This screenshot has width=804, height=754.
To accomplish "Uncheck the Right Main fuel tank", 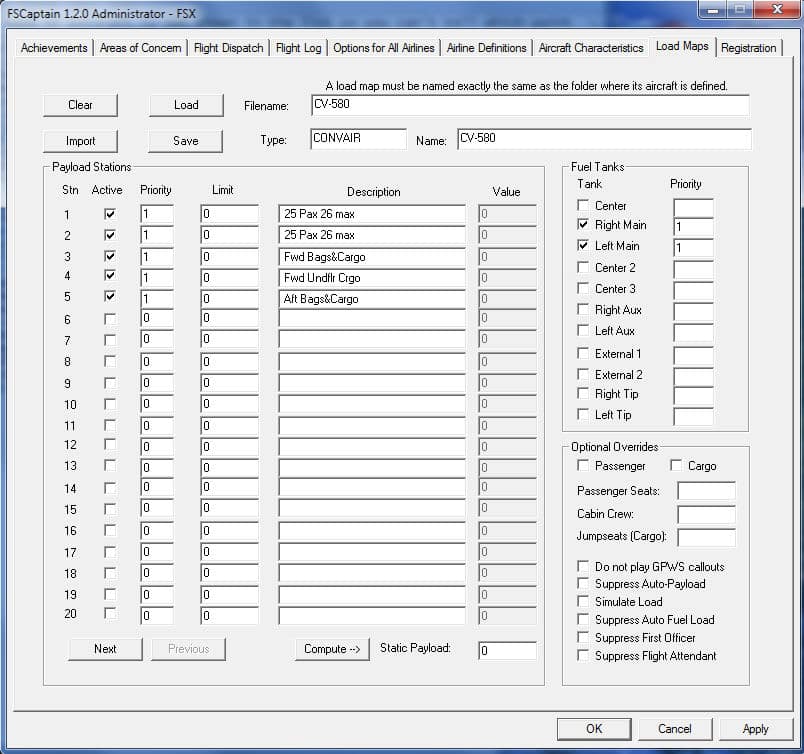I will point(583,225).
